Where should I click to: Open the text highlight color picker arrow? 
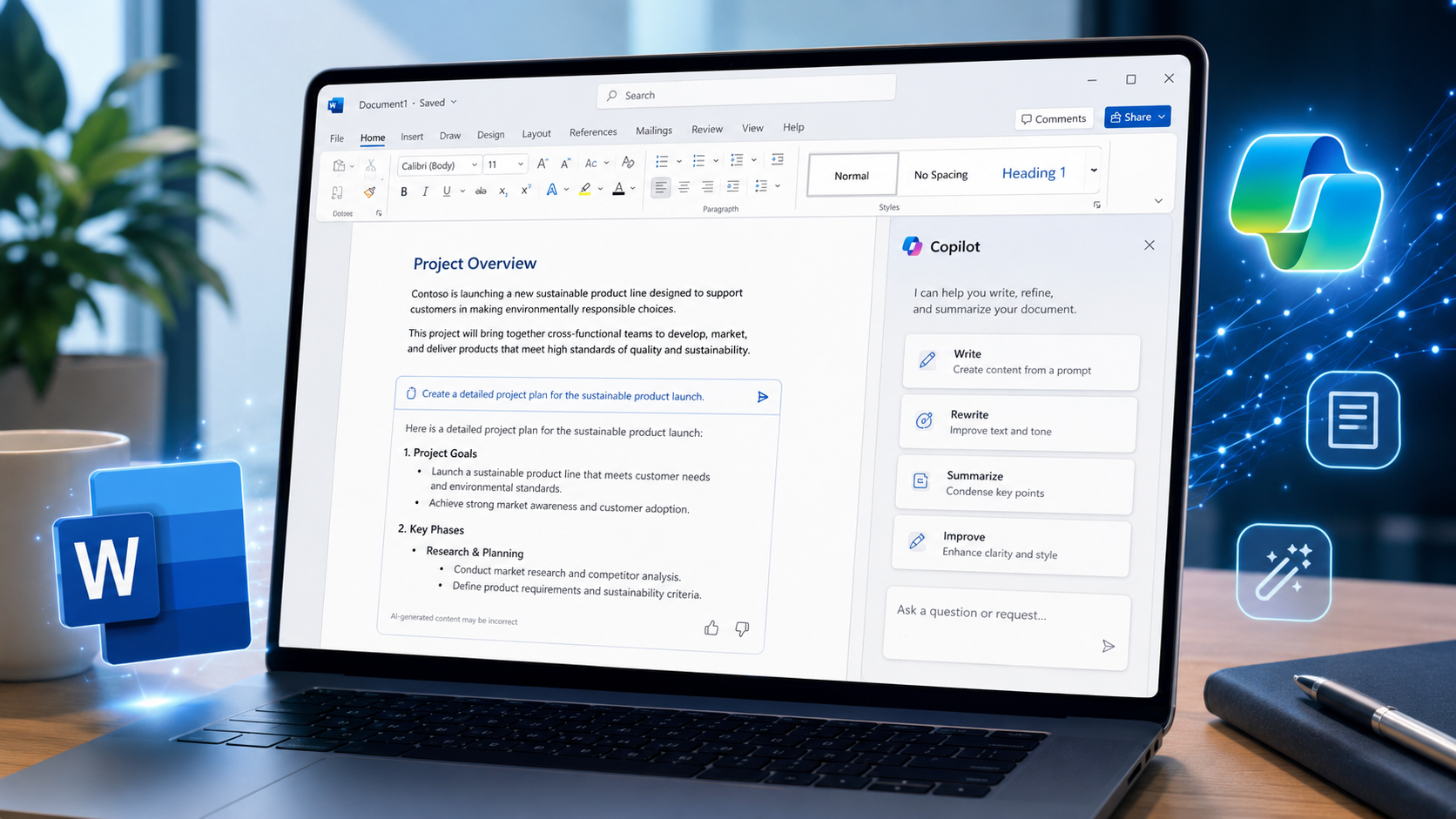pyautogui.click(x=600, y=189)
